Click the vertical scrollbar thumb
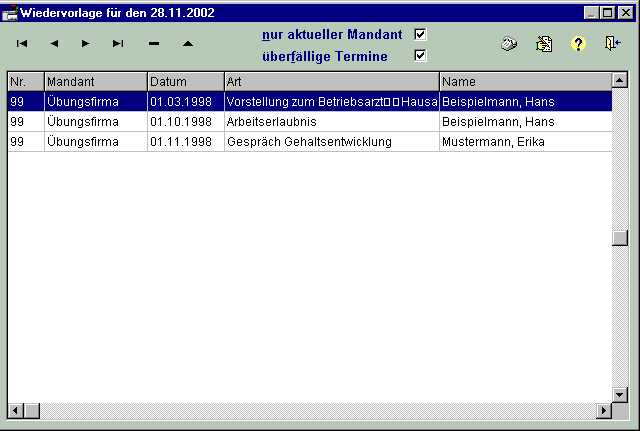The height and width of the screenshot is (431, 640). point(620,238)
